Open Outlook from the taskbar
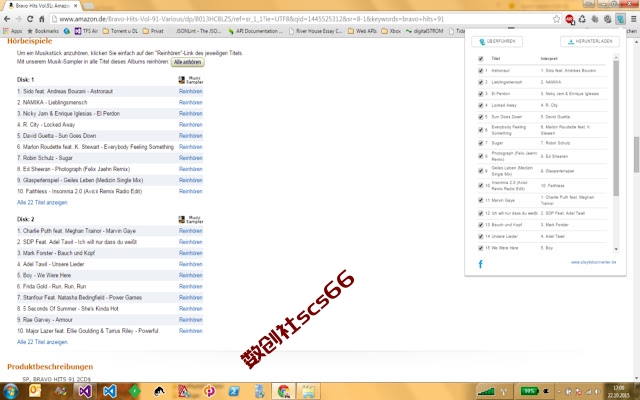This screenshot has height=400, width=640. (x=35, y=391)
